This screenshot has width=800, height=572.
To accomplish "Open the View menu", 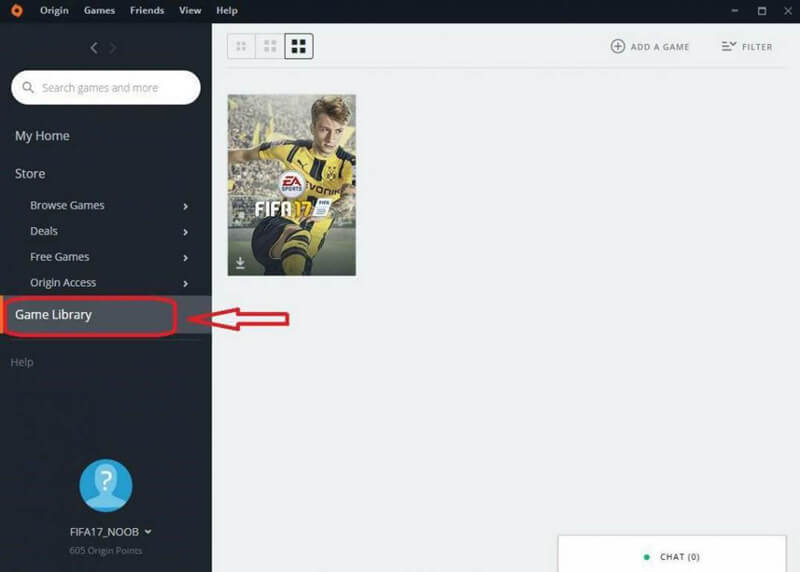I will (x=190, y=10).
